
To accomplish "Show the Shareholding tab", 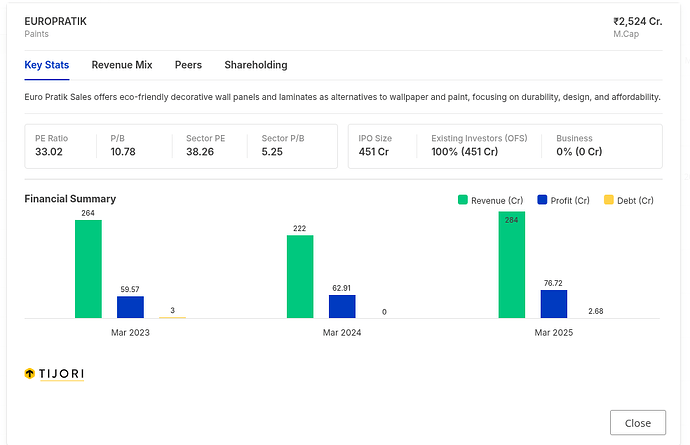I will pyautogui.click(x=255, y=65).
